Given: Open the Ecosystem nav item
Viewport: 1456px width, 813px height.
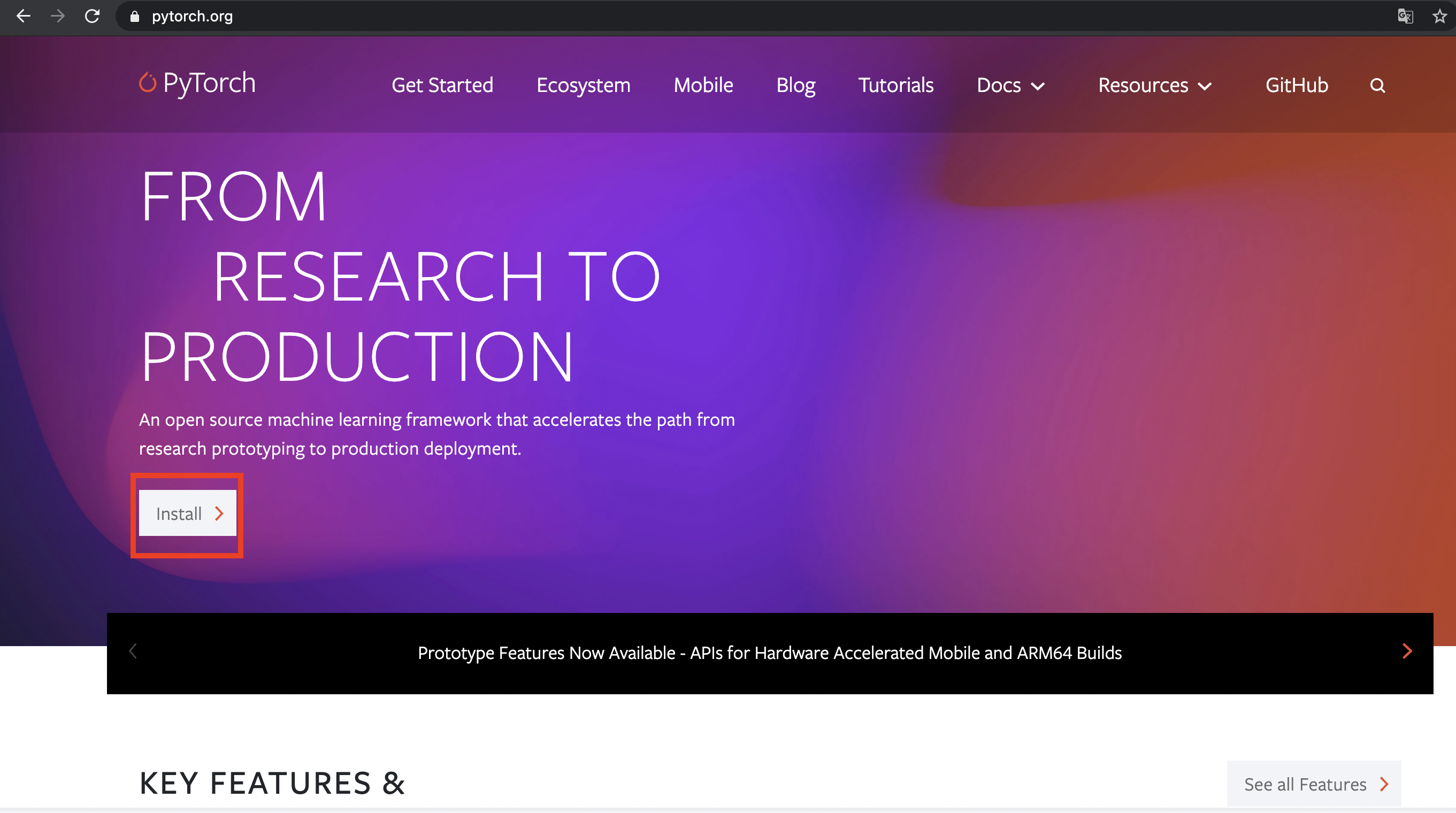Looking at the screenshot, I should click(x=583, y=86).
